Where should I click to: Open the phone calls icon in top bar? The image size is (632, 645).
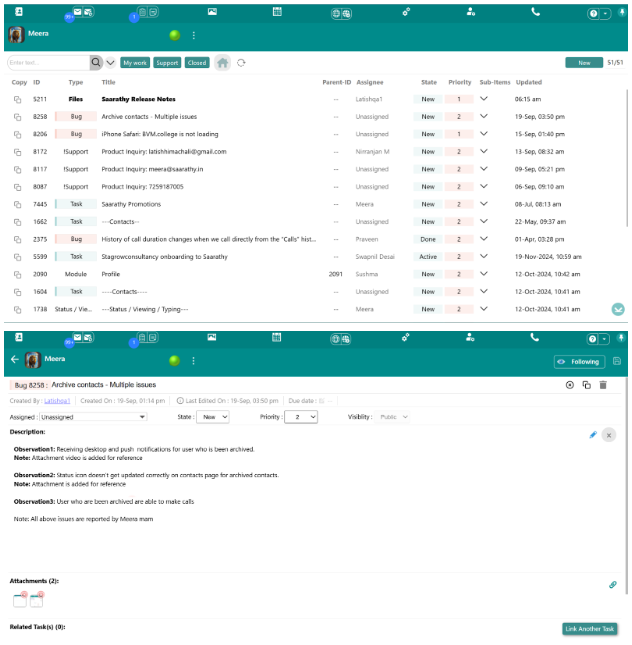[536, 12]
